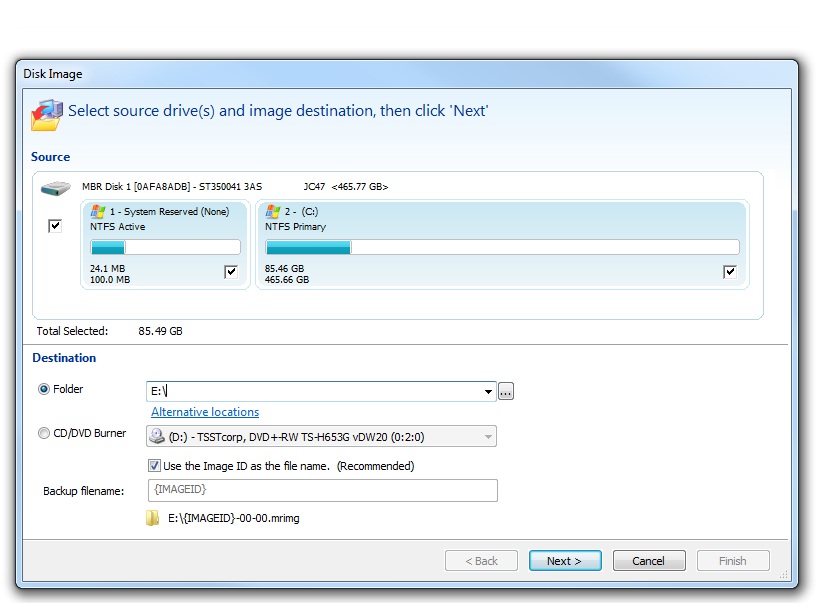Viewport: 816px width, 606px height.
Task: Select the CD/DVD Burner radio button
Action: tap(44, 433)
